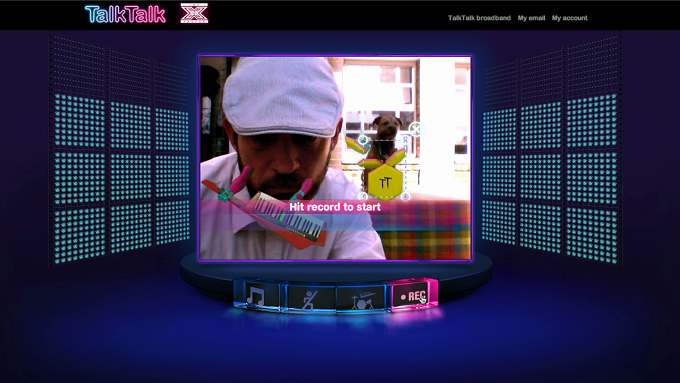Click the bottom-right handle of drum sticker
Viewport: 680px width, 383px height.
pos(405,197)
